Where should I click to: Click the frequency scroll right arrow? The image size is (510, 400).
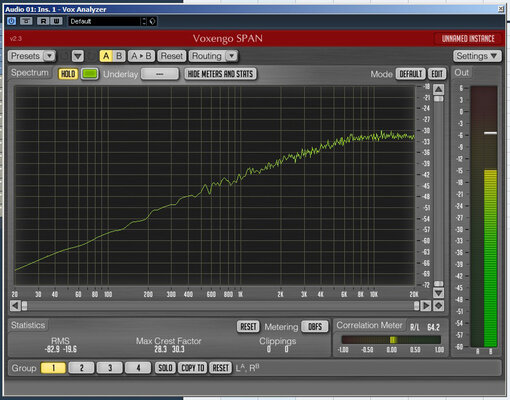pos(425,306)
